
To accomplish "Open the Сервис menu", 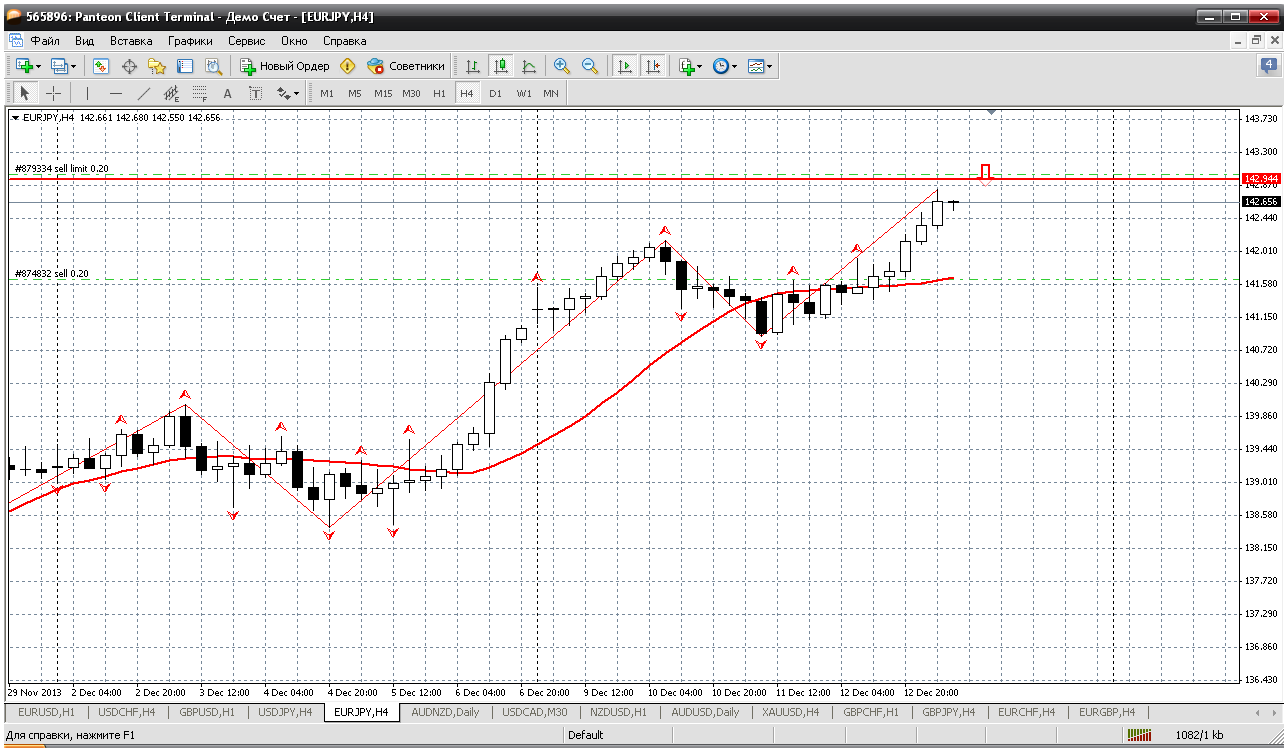I will [246, 41].
